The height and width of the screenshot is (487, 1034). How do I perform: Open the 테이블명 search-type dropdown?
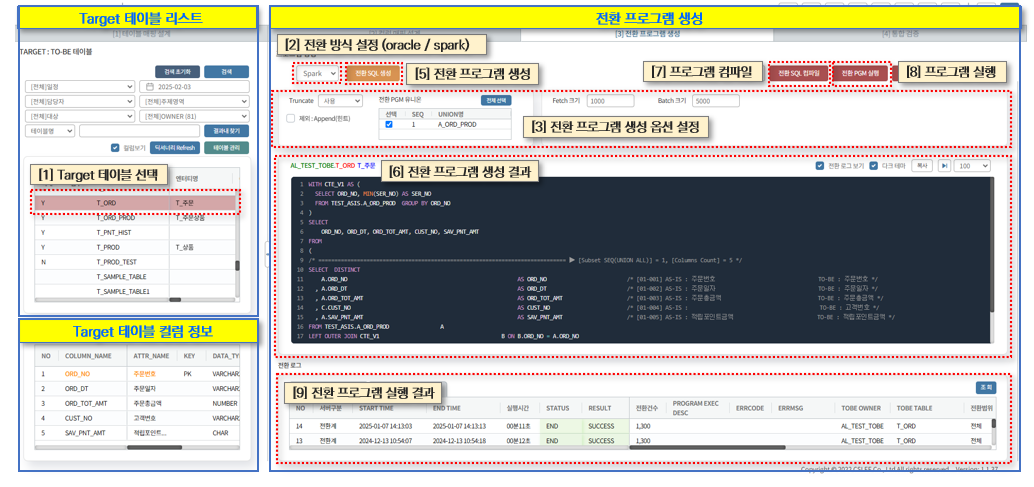pos(50,131)
